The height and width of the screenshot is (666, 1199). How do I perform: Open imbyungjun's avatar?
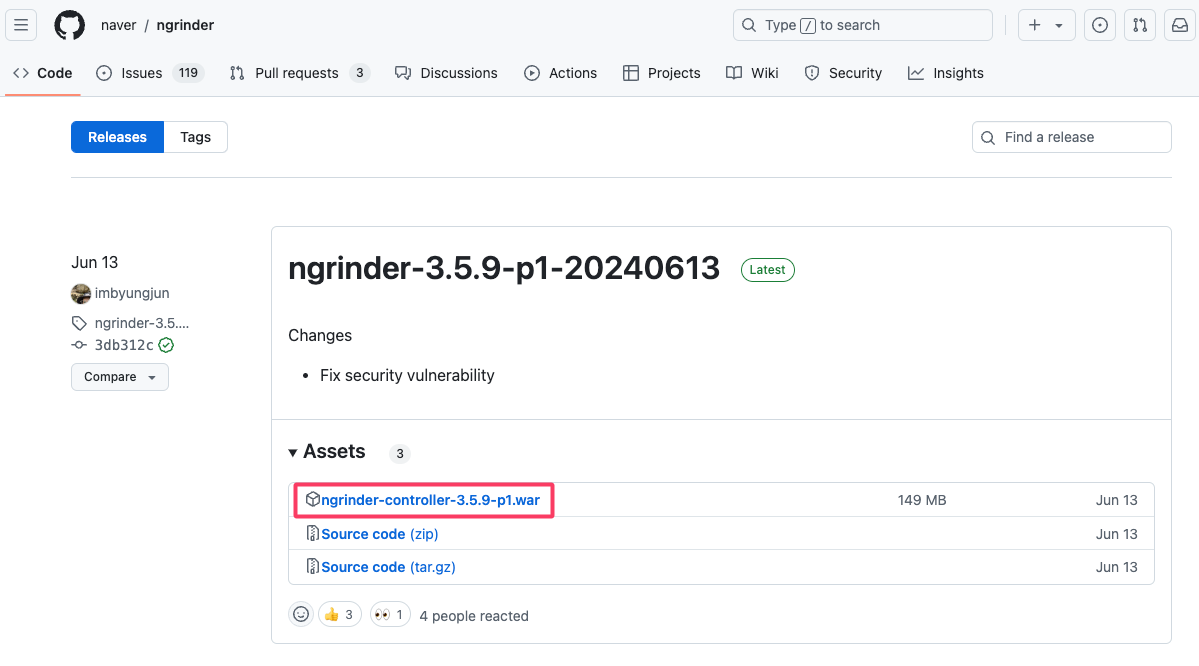tap(81, 294)
